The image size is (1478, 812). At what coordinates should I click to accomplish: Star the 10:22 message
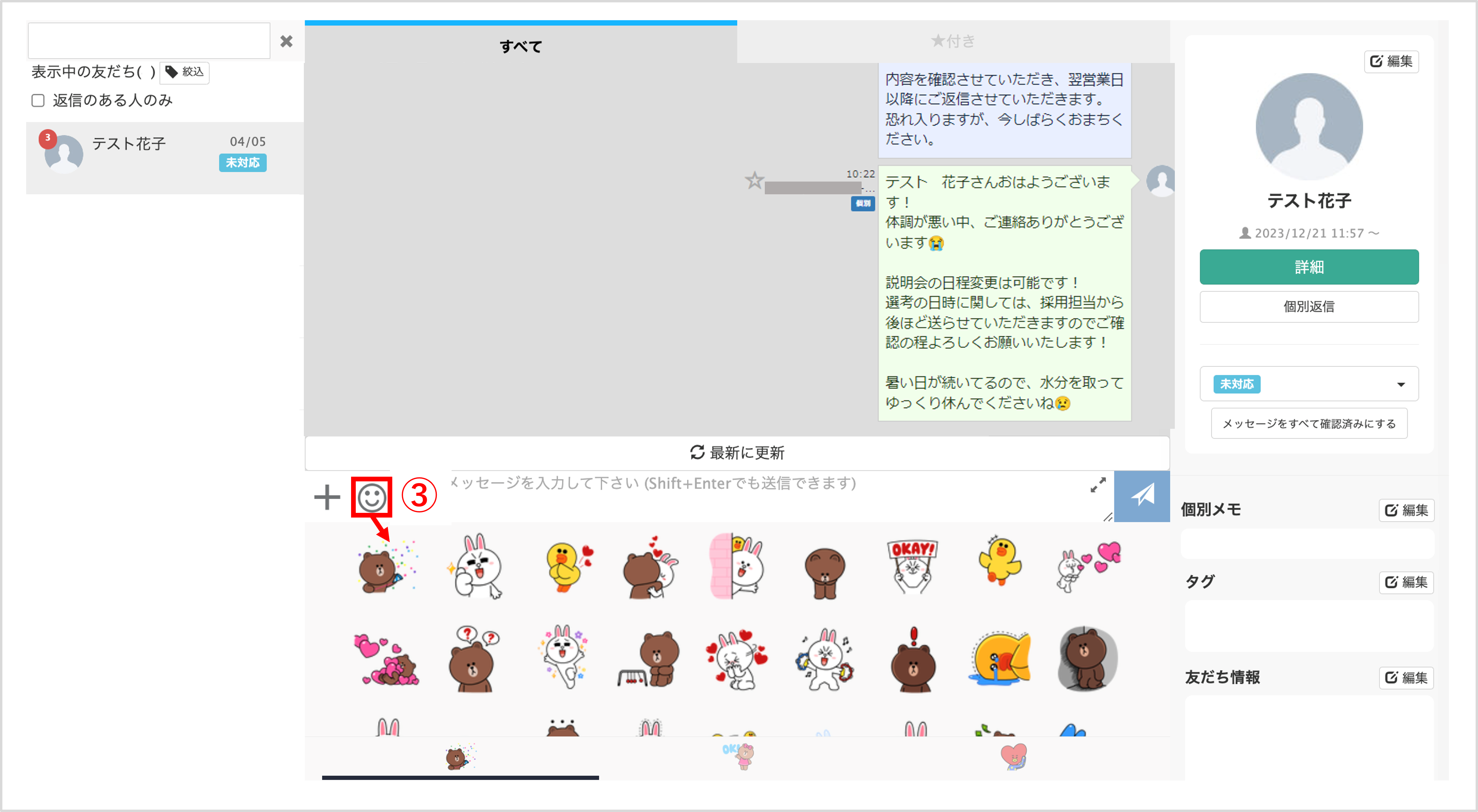(754, 181)
